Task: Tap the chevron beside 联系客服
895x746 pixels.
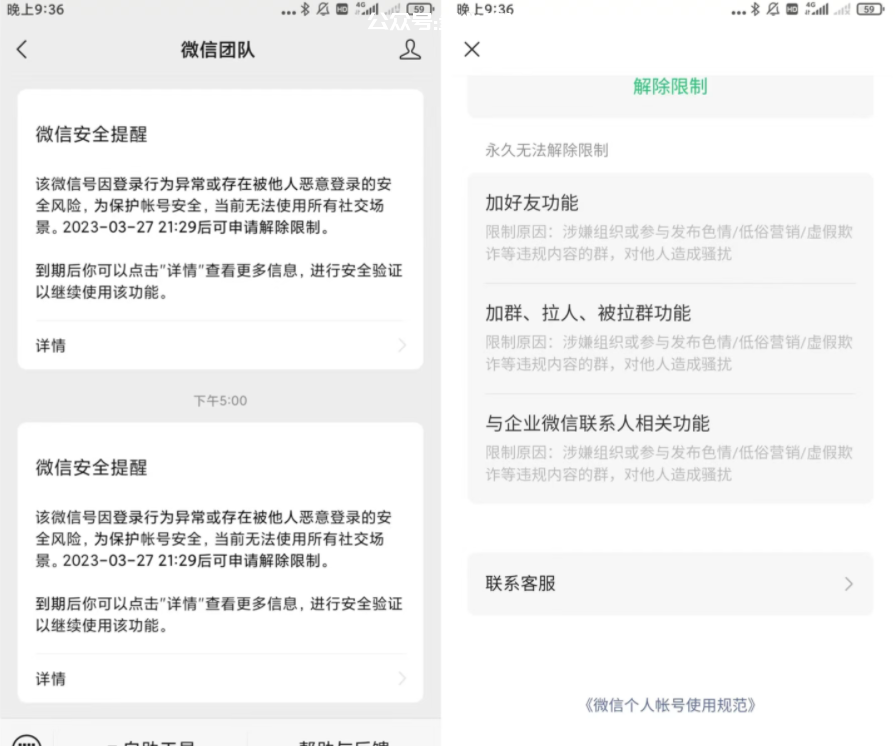Action: 849,584
